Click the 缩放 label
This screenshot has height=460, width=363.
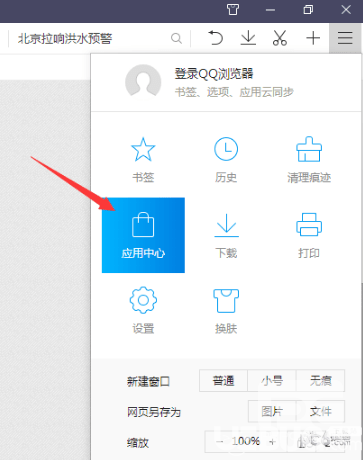point(138,443)
